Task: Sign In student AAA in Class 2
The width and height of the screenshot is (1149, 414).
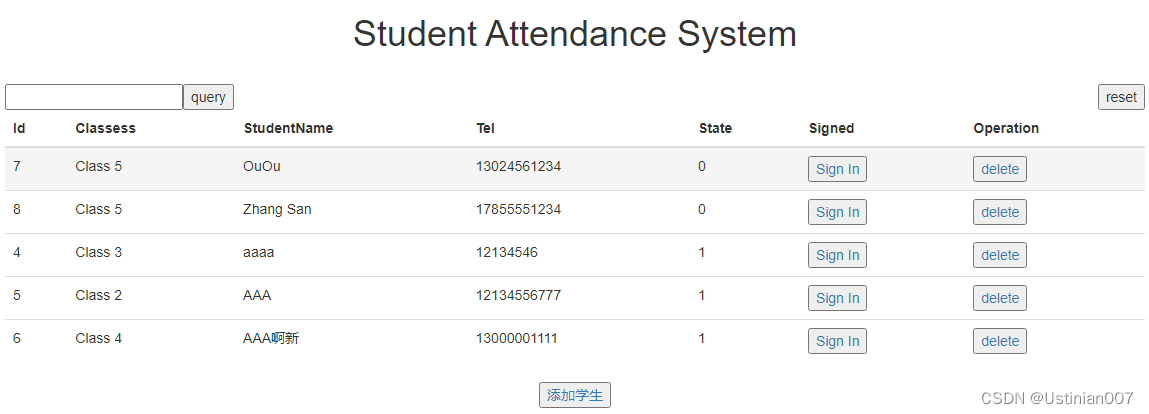Action: click(838, 298)
